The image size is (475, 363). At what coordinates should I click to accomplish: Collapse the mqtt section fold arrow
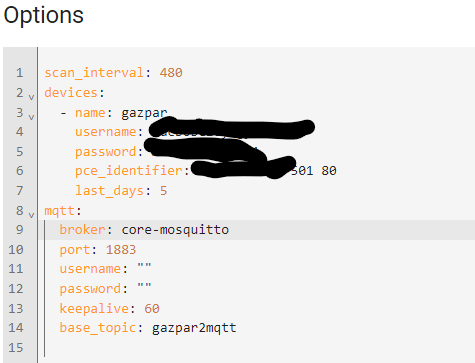tap(31, 215)
